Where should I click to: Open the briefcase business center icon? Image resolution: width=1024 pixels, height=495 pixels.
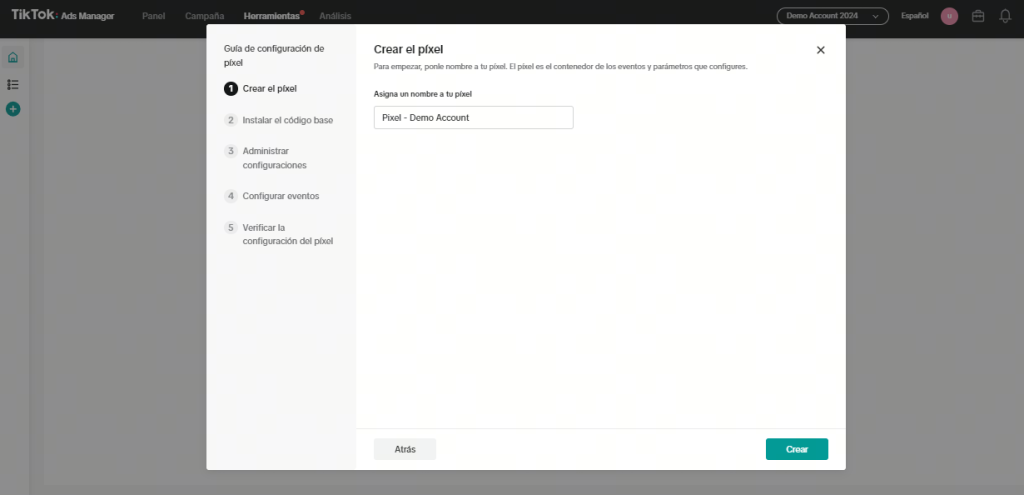tap(978, 16)
